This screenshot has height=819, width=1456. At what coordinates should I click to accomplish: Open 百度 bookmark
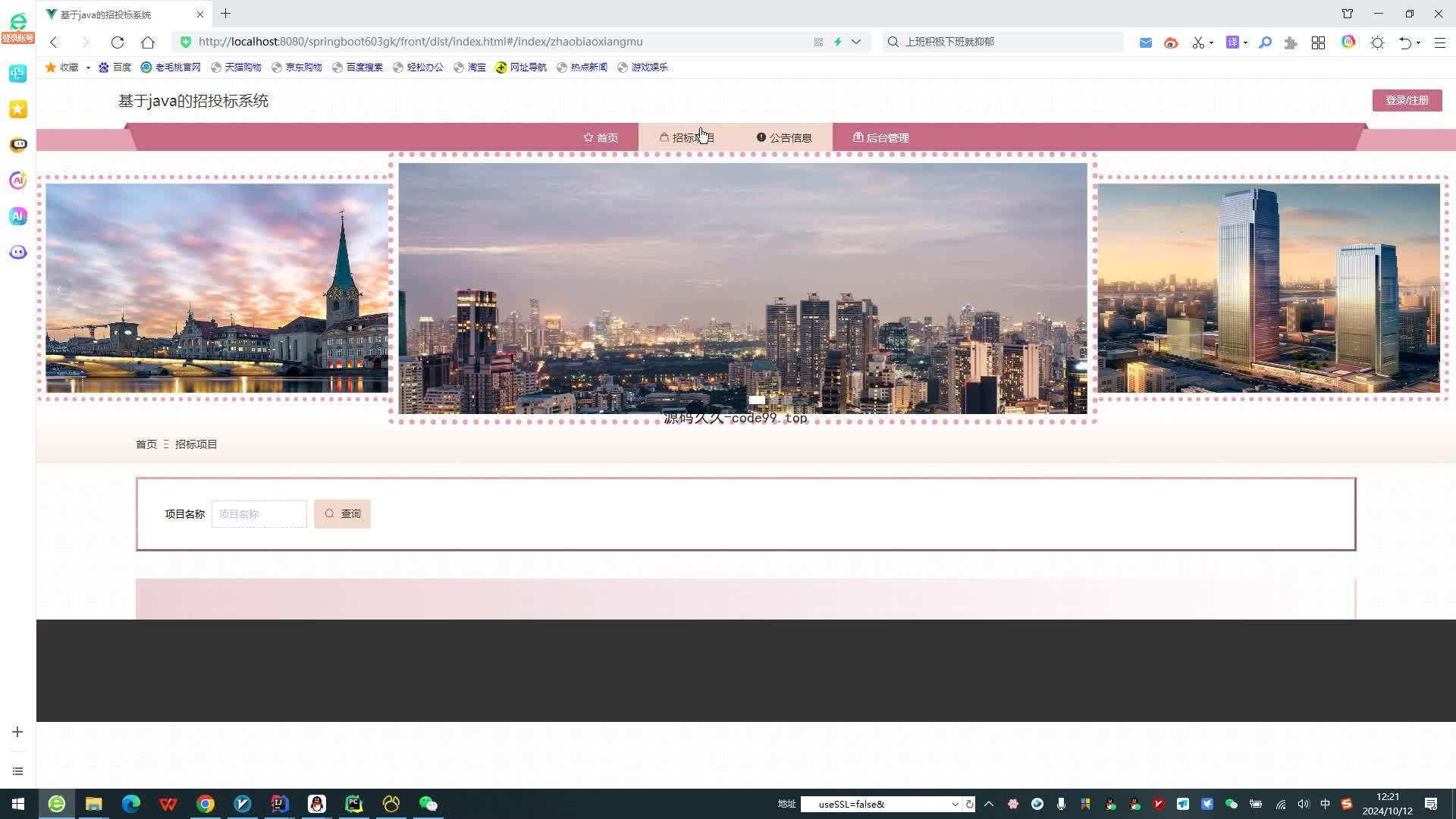[x=115, y=67]
